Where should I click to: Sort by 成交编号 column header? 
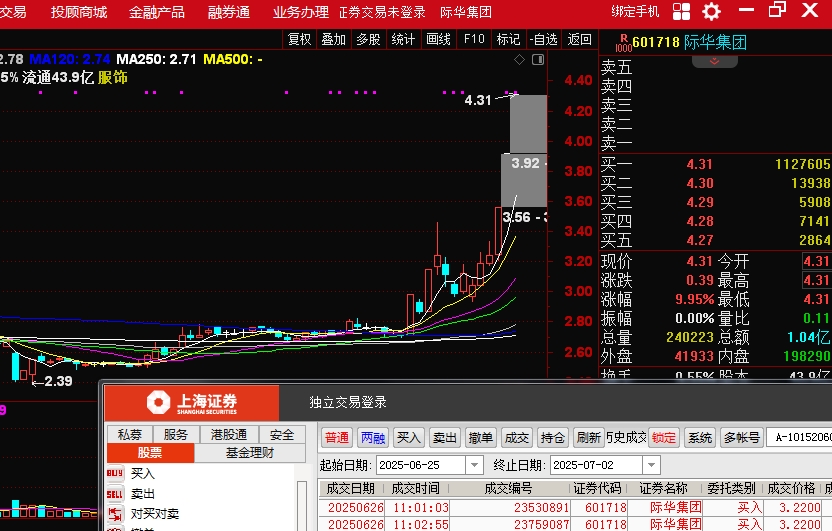click(509, 488)
